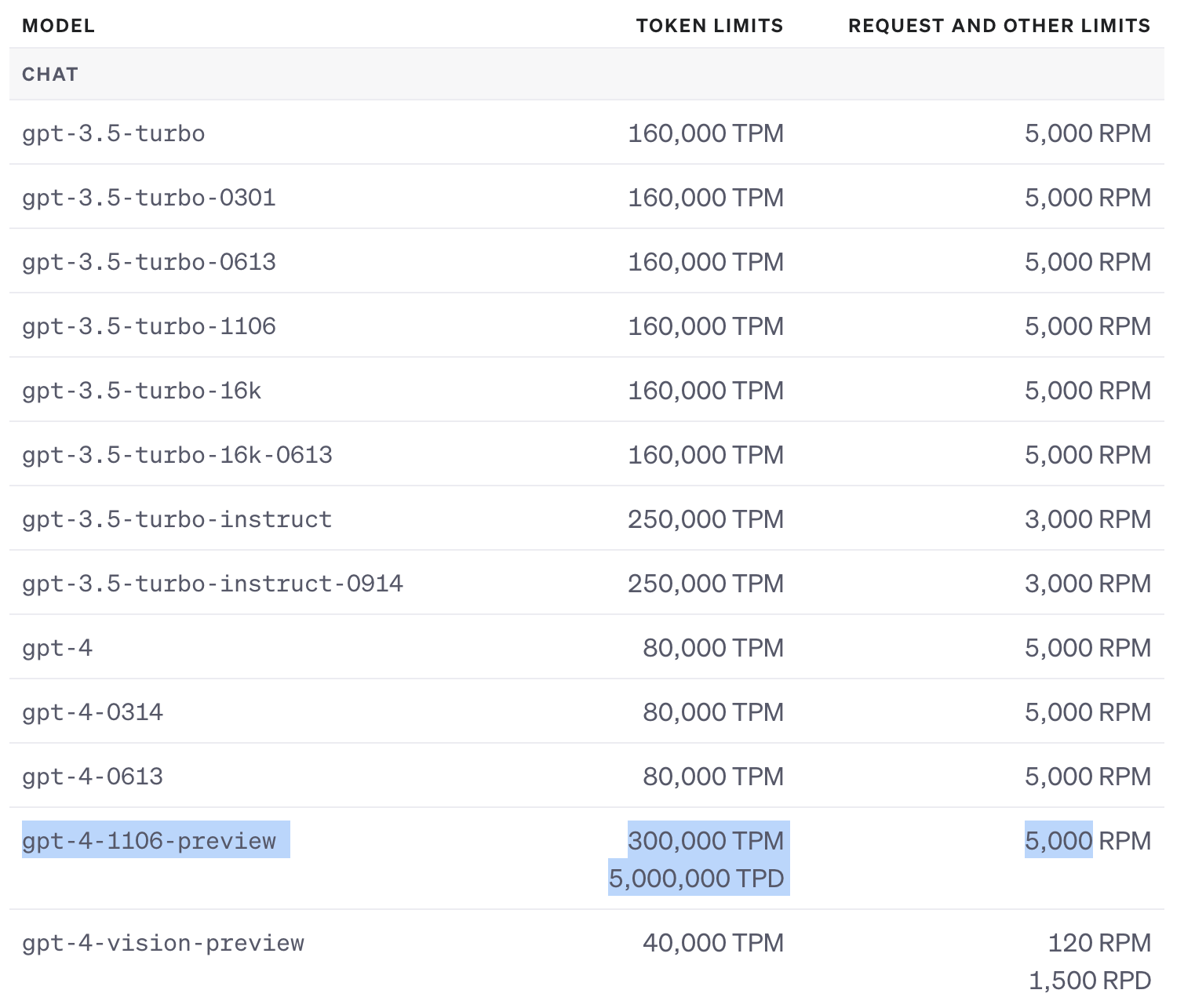Select the gpt-4-0314 model name
Viewport: 1195px width, 1008px height.
tap(93, 712)
